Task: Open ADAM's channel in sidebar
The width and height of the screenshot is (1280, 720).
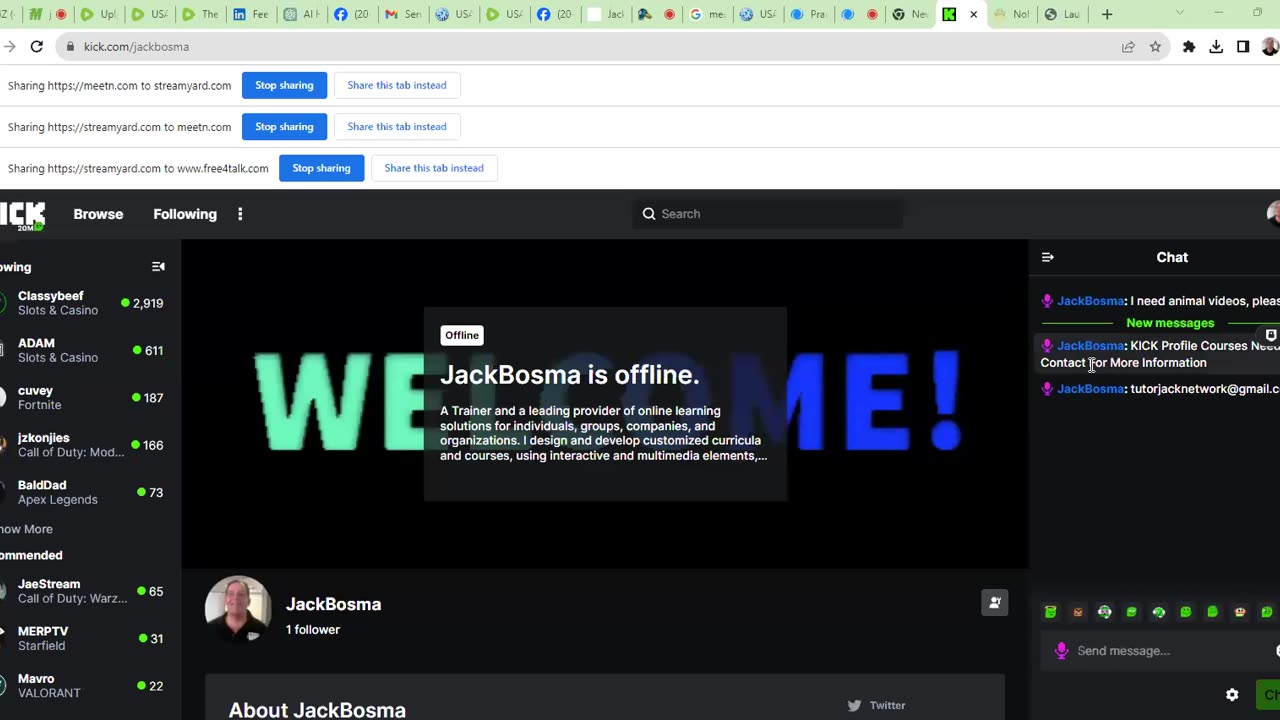Action: (x=86, y=350)
